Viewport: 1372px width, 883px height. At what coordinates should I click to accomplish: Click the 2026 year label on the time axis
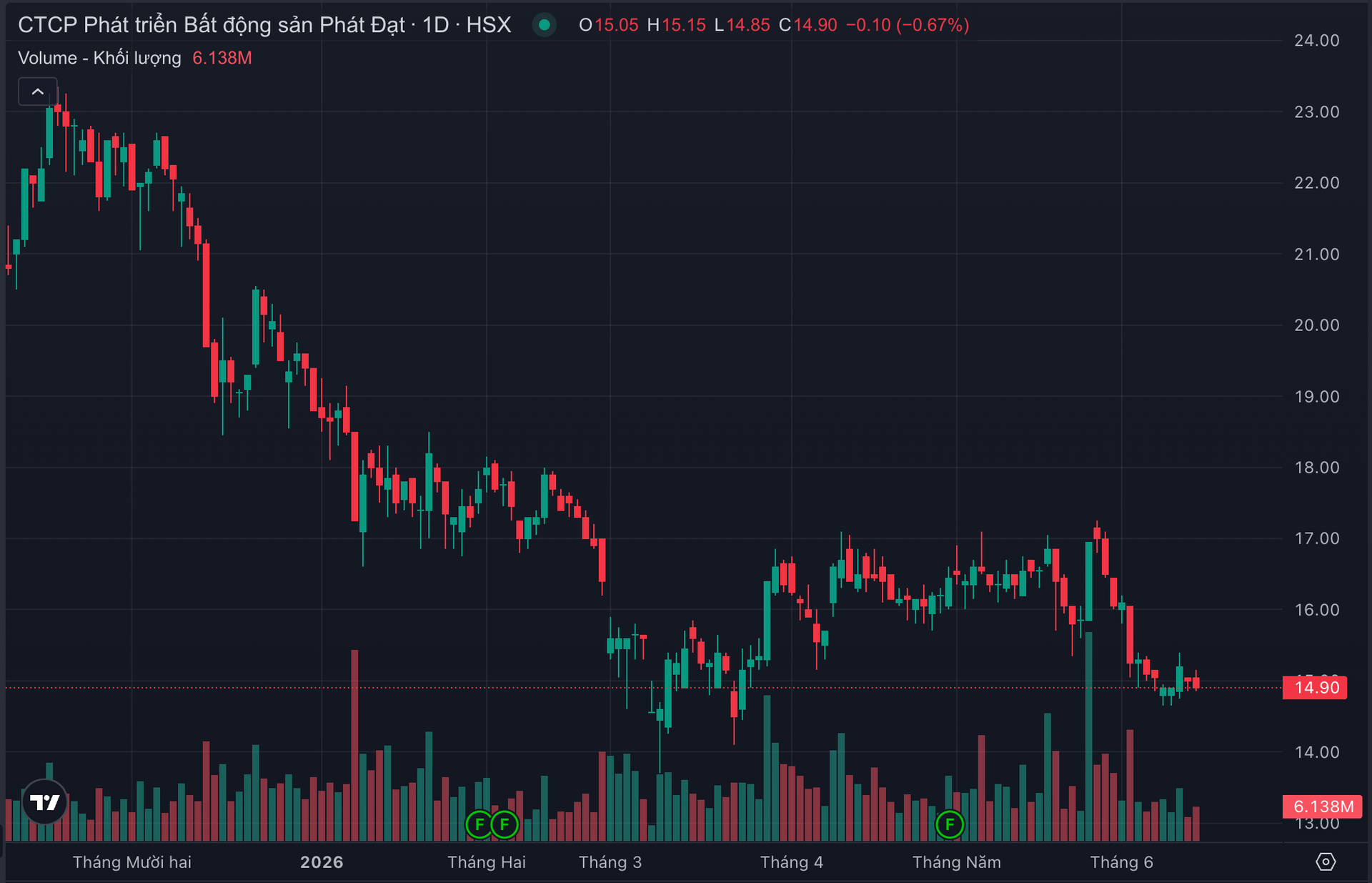click(x=322, y=862)
